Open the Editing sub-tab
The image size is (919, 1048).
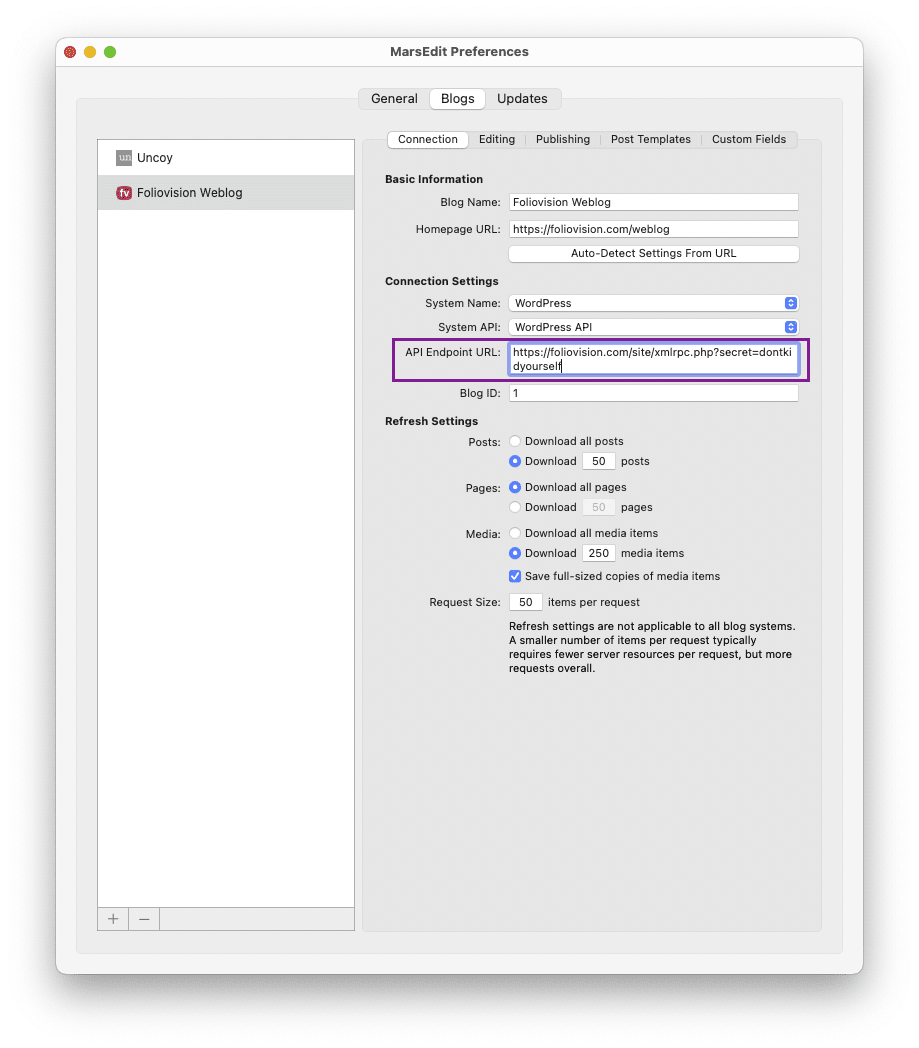(497, 140)
